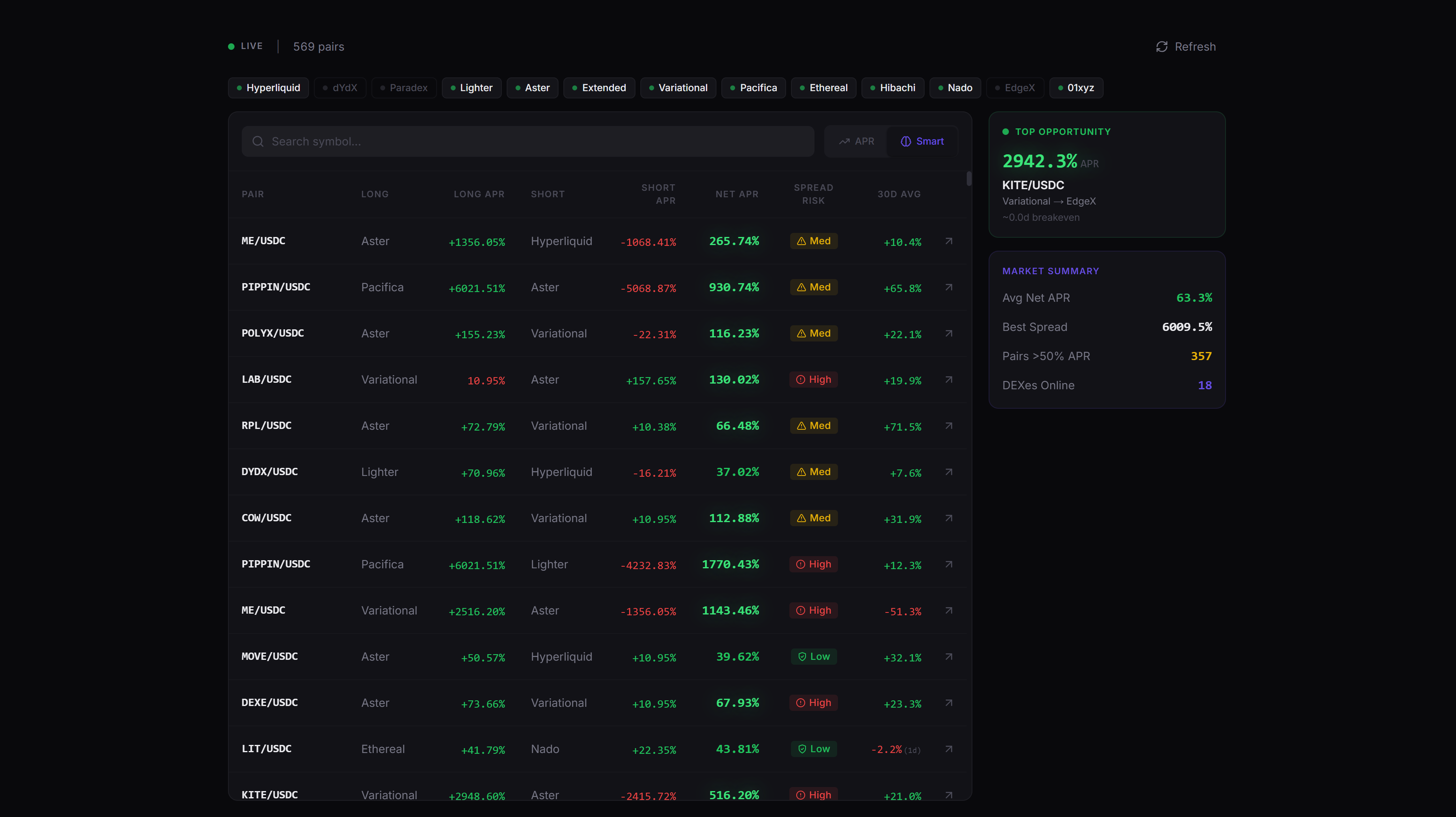This screenshot has height=817, width=1456.
Task: Sort by 30D AVG column header
Action: (899, 194)
